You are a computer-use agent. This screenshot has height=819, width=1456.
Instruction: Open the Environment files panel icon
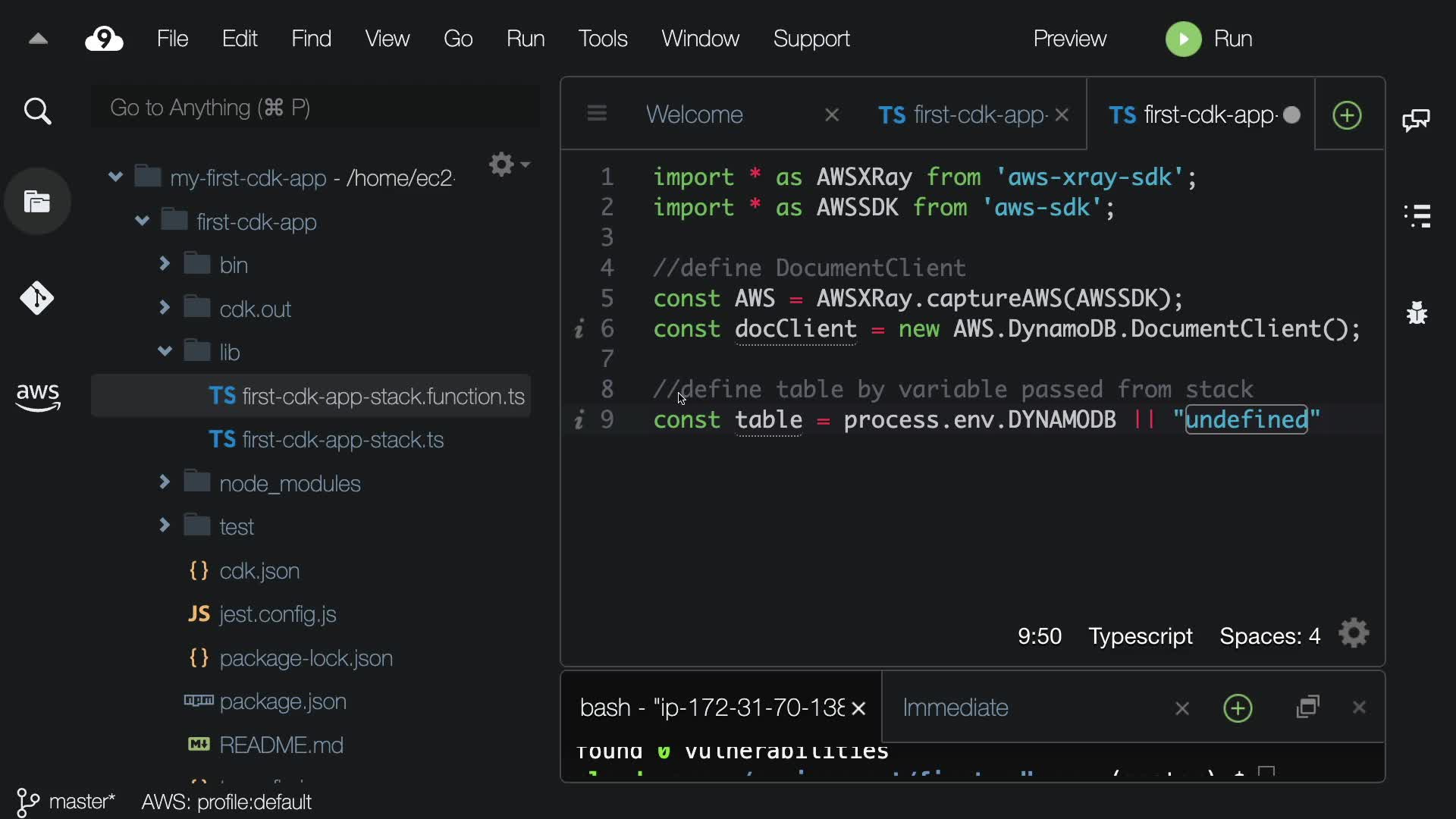[37, 202]
